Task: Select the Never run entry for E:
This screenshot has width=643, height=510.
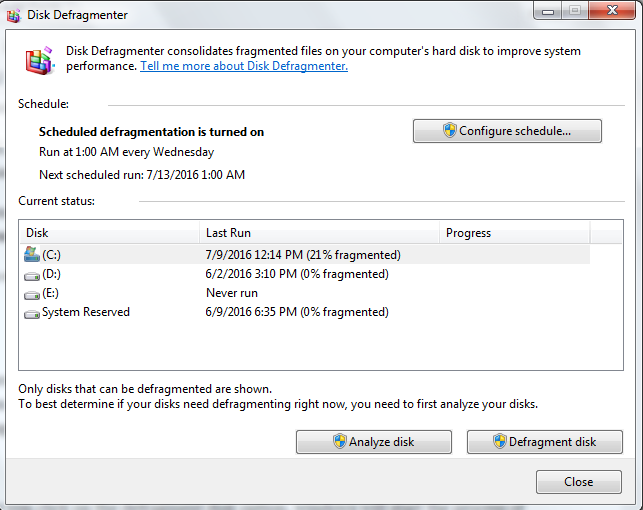Action: [232, 293]
